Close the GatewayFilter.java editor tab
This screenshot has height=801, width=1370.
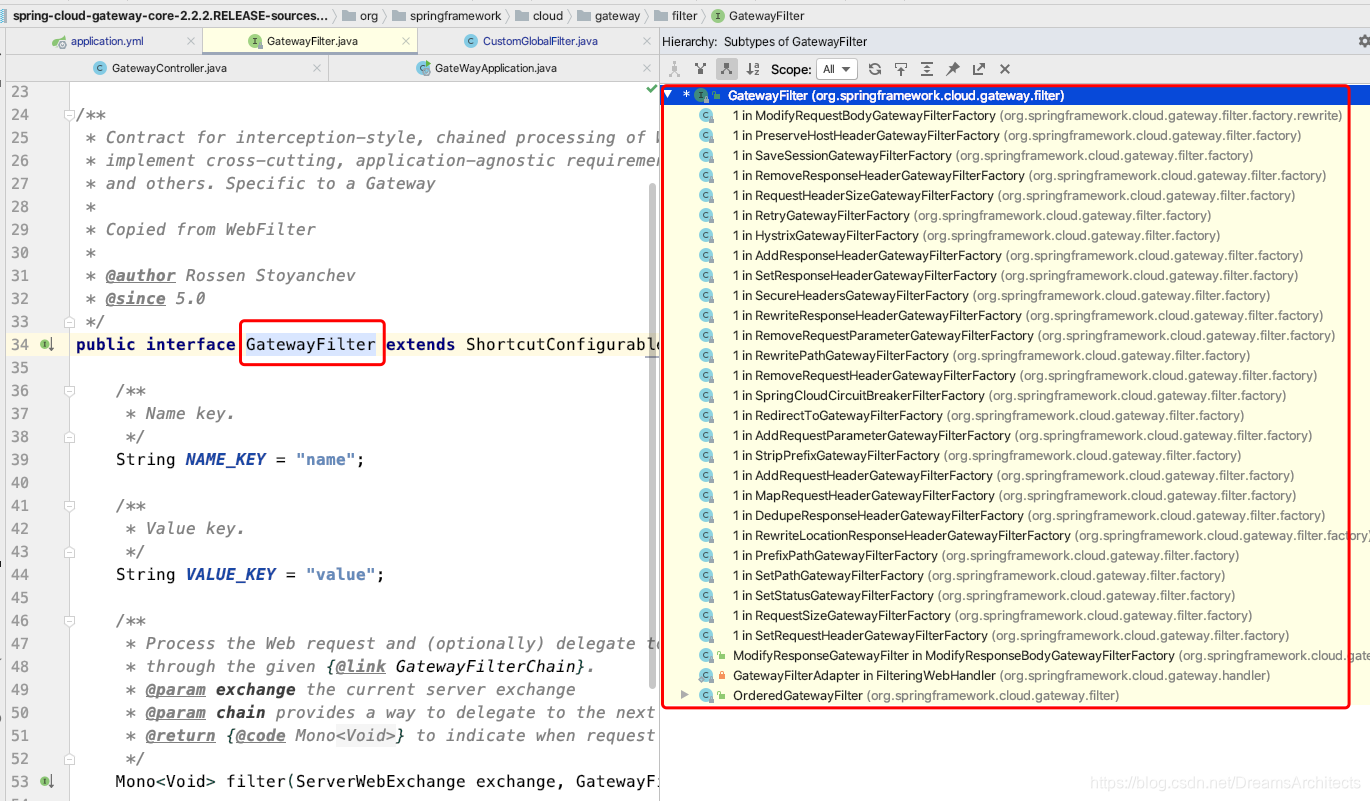[x=405, y=41]
